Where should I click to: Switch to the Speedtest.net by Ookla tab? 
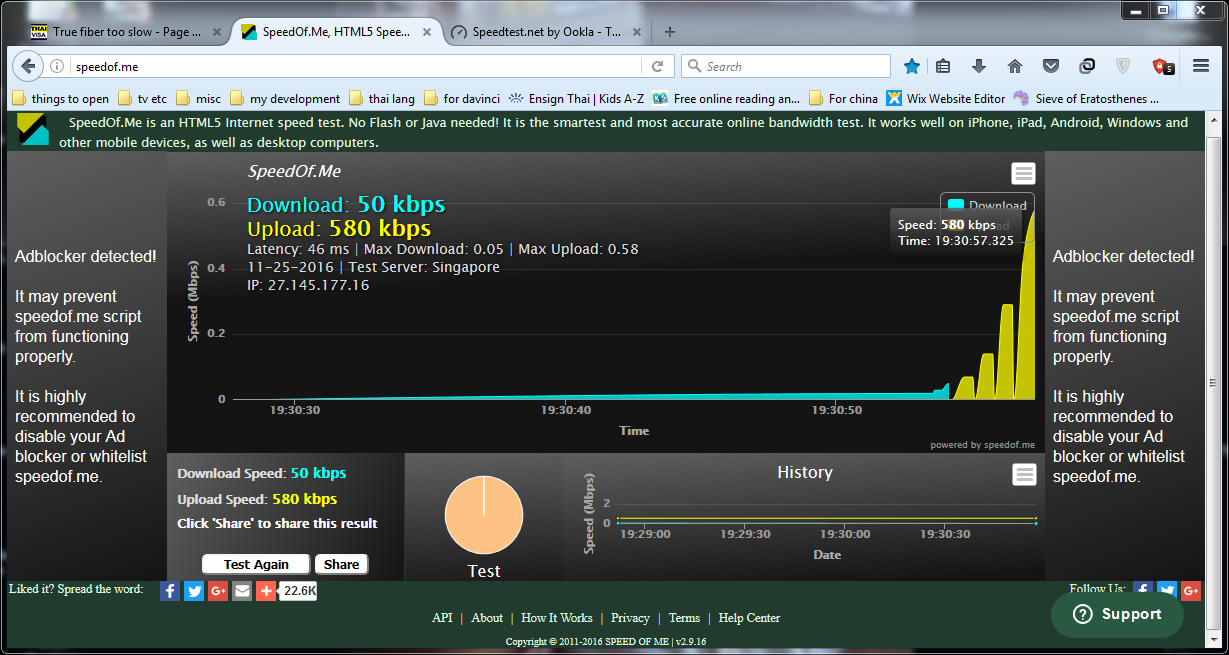(547, 32)
